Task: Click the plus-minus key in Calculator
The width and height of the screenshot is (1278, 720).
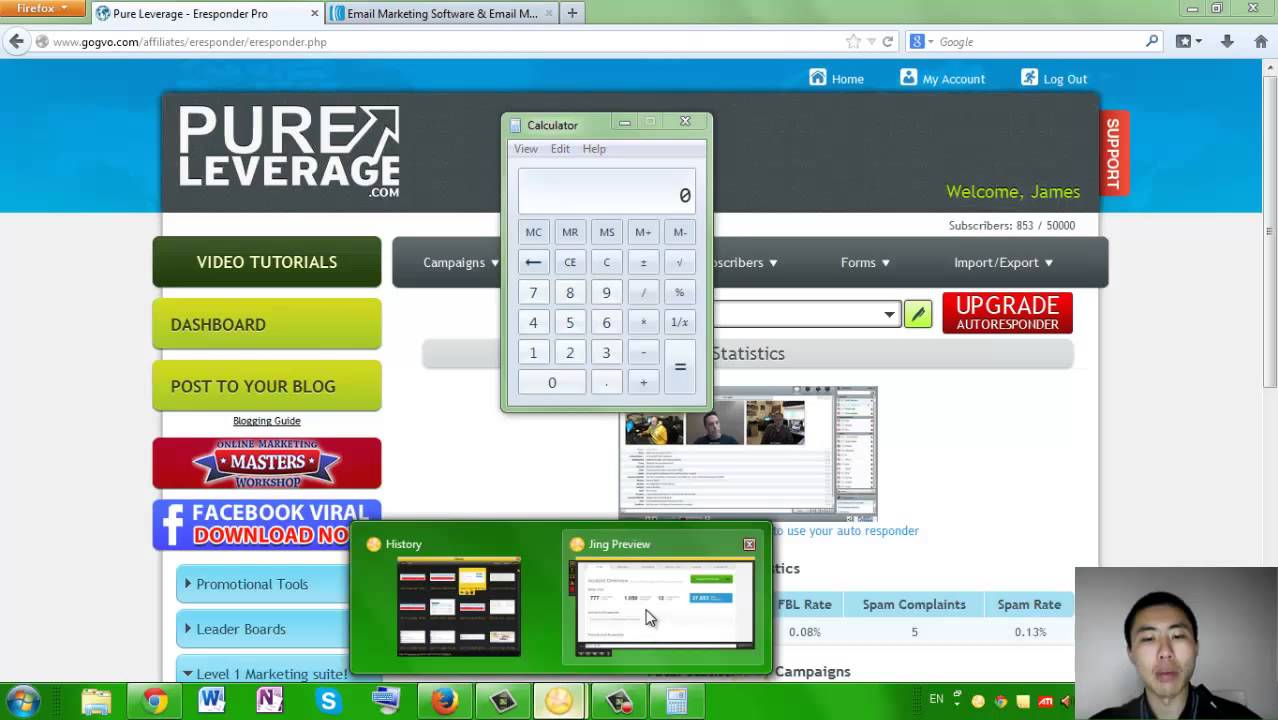Action: 643,262
